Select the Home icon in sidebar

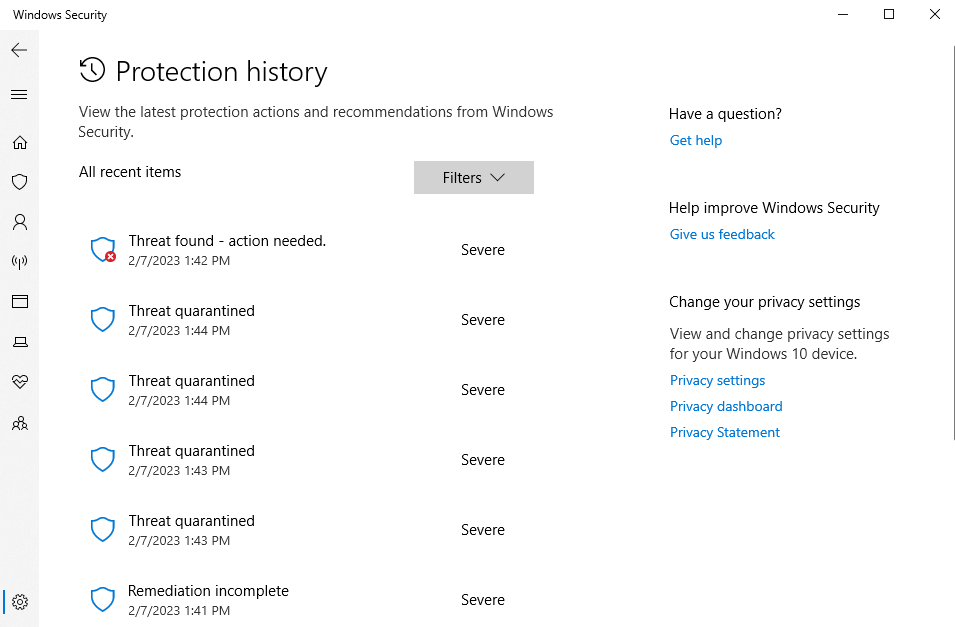coord(19,142)
